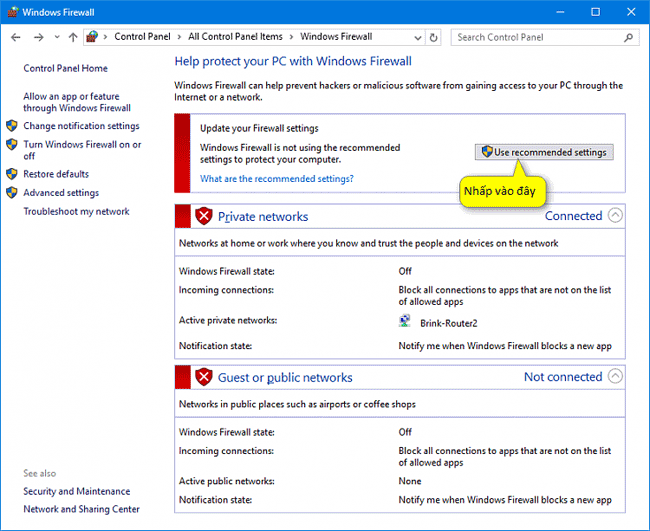Click Active private networks label
The width and height of the screenshot is (650, 531).
(x=228, y=320)
